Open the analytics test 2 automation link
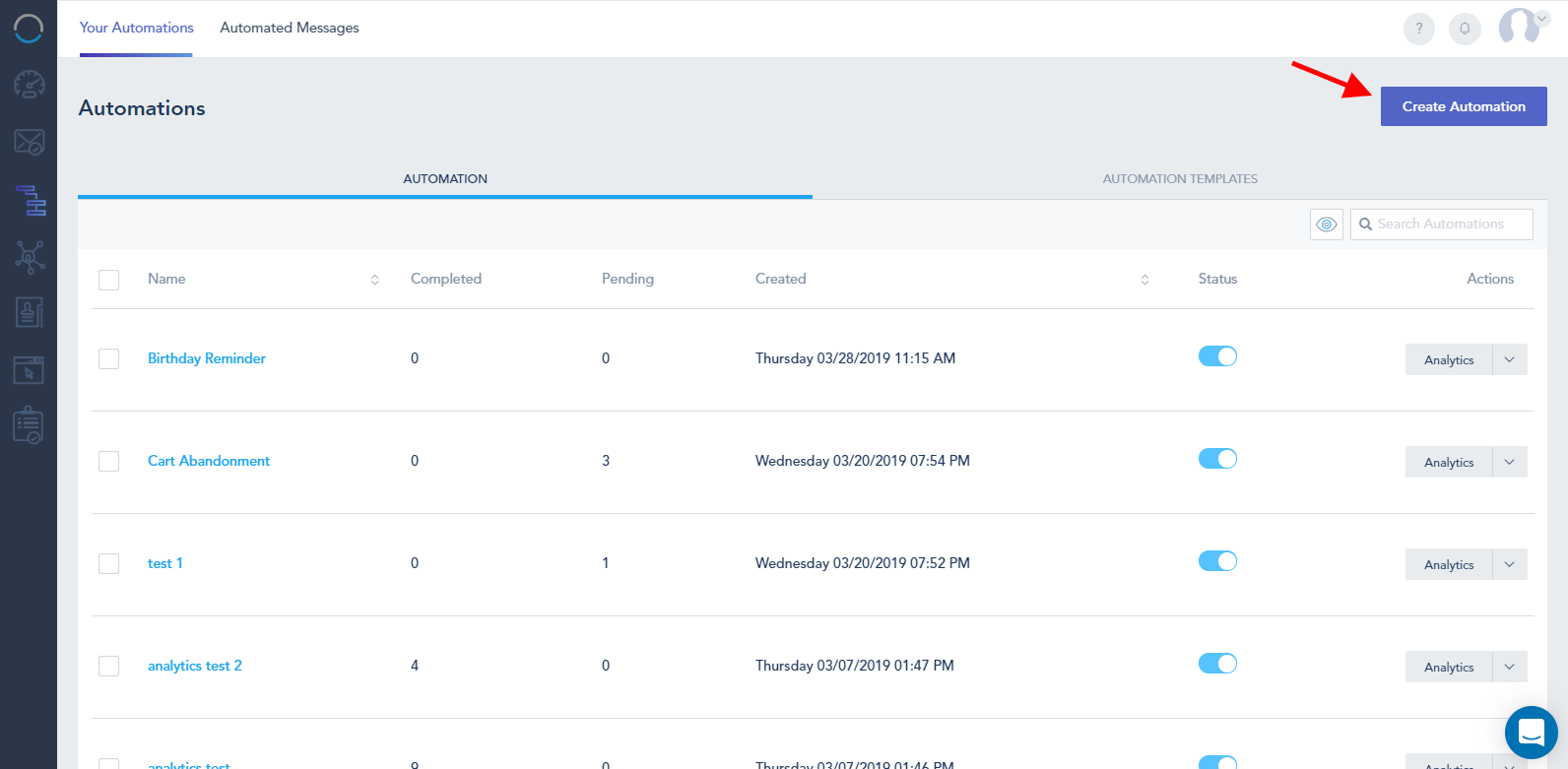 click(195, 666)
